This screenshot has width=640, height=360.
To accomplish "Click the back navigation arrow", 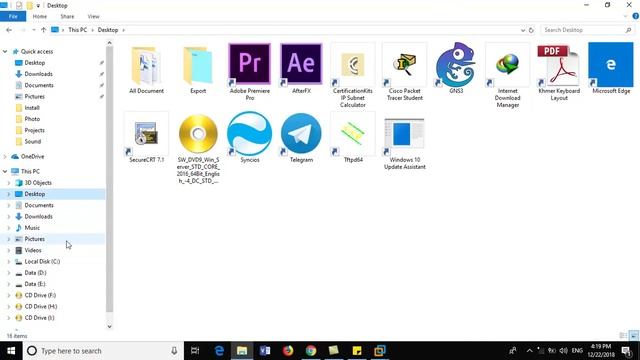I will (x=9, y=30).
